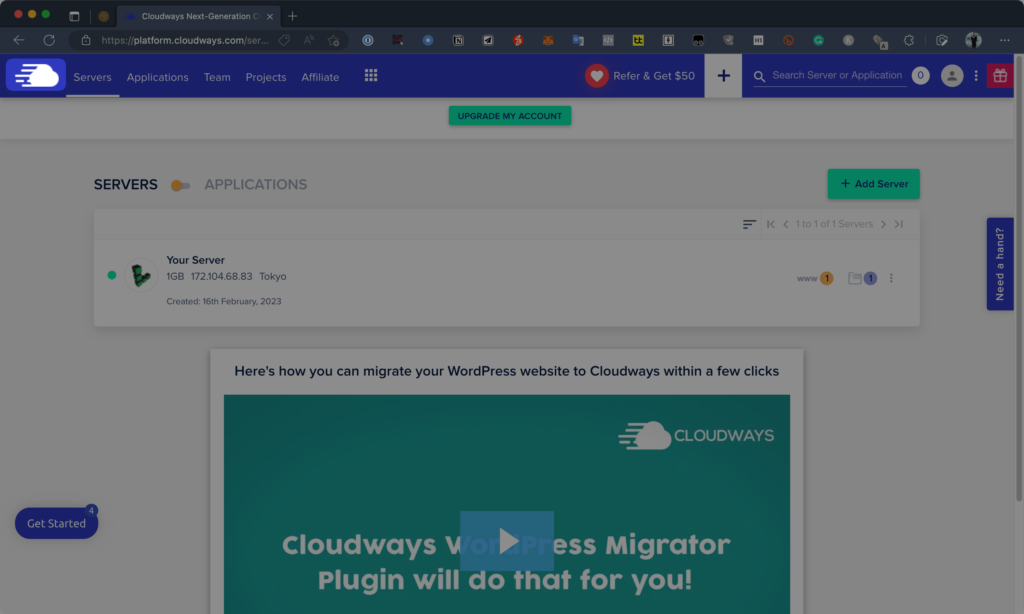Open the browser three-dots settings menu
The width and height of the screenshot is (1024, 614).
pos(1004,40)
